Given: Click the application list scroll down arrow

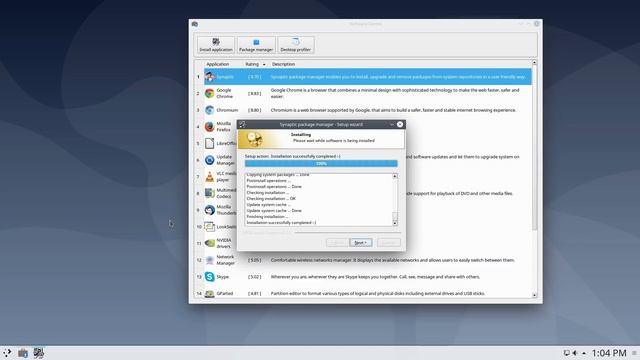Looking at the screenshot, I should click(x=534, y=295).
